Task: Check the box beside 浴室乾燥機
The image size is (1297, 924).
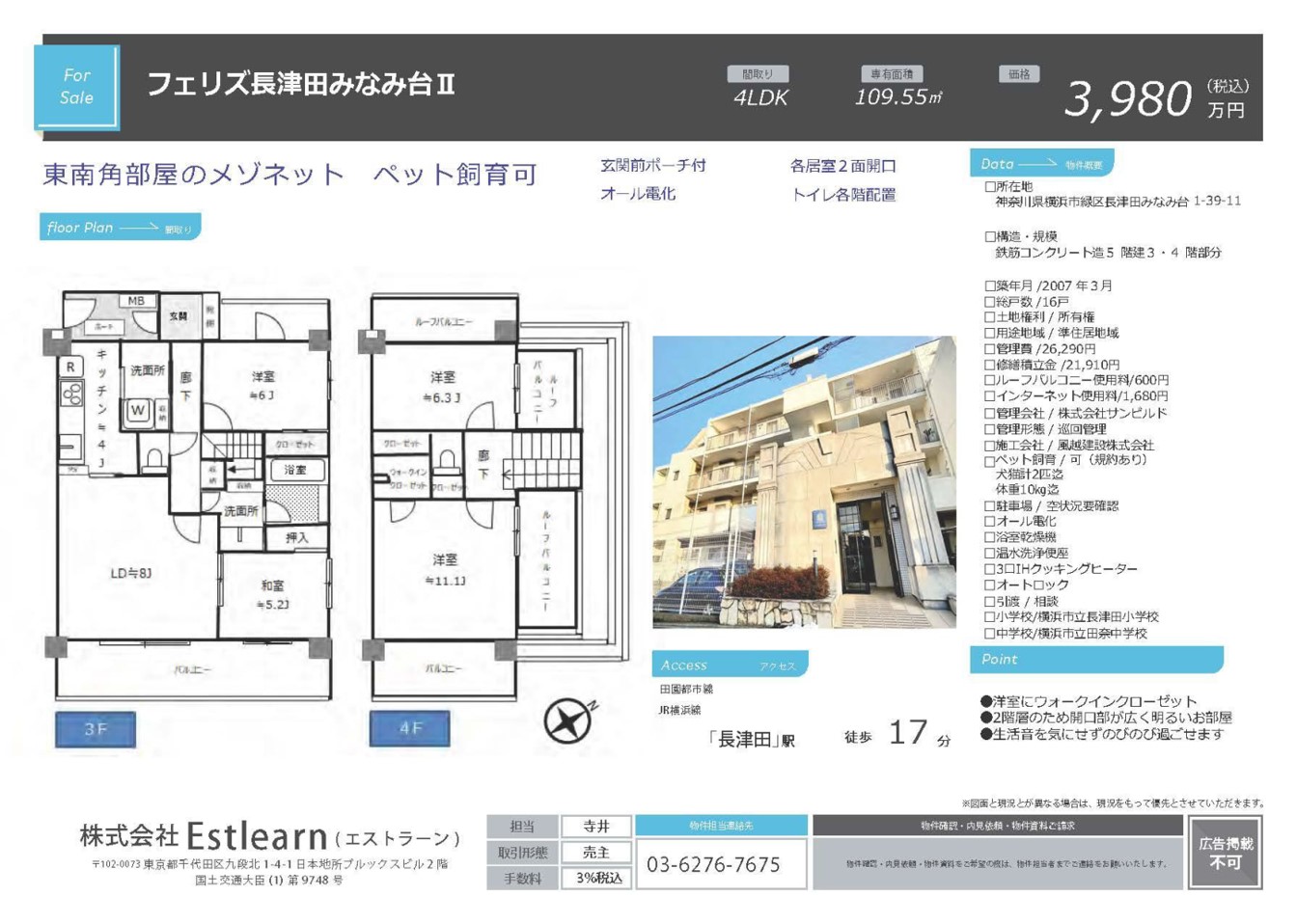Action: click(990, 538)
